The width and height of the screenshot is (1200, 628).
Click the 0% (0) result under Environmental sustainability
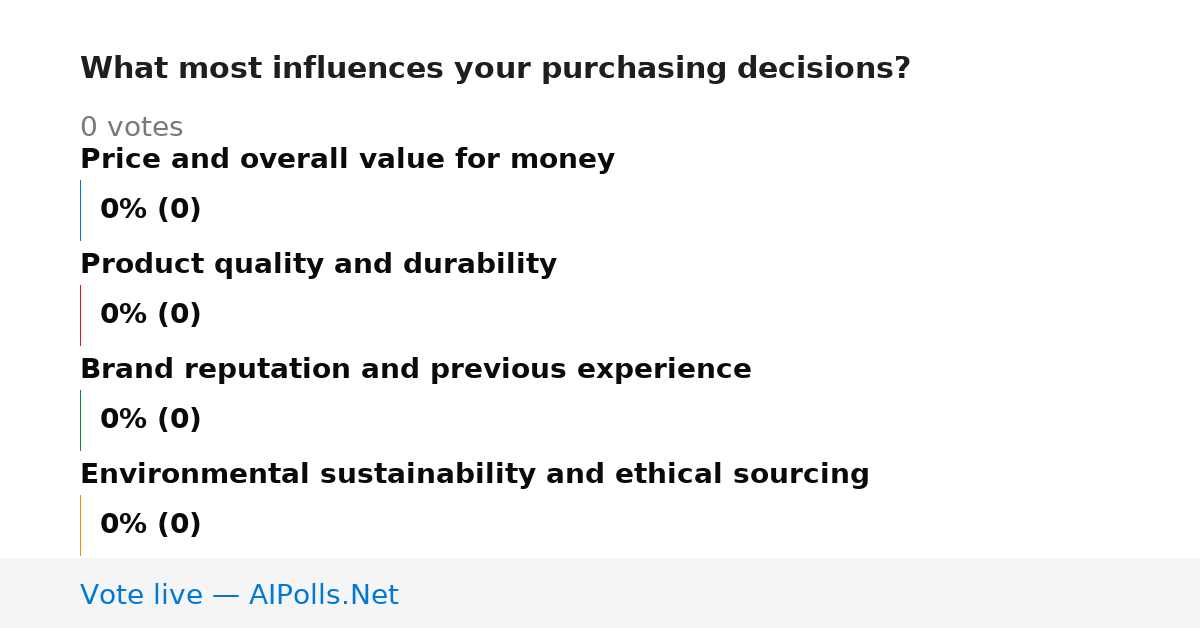(x=150, y=525)
